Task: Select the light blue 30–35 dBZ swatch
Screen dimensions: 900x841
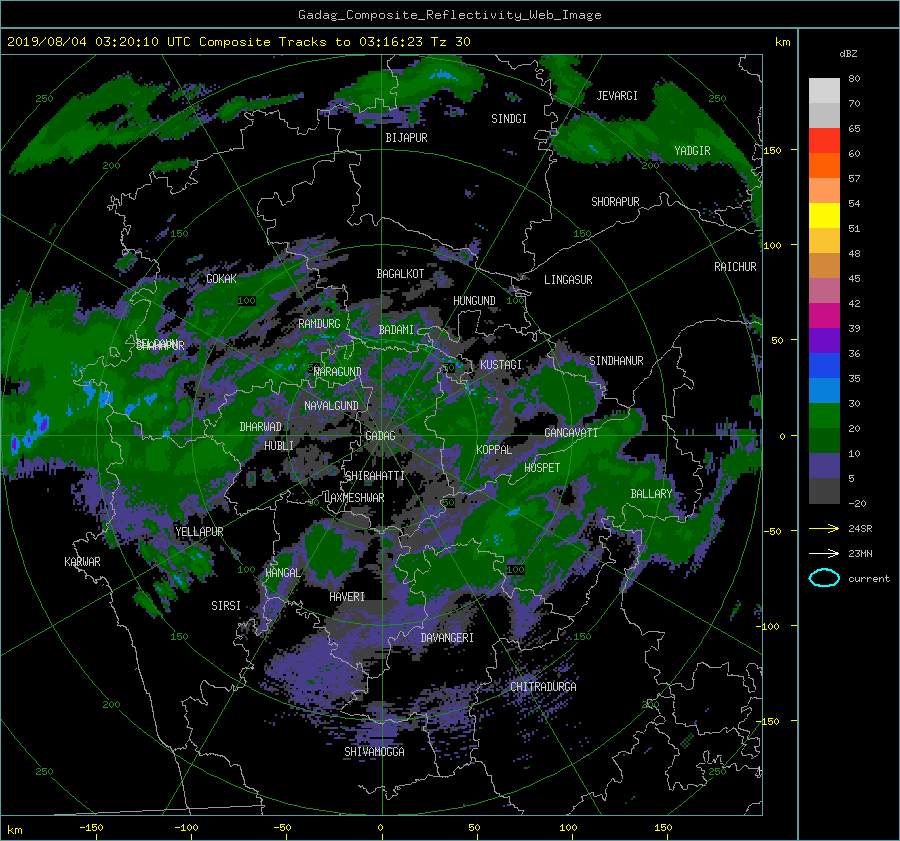Action: click(824, 391)
